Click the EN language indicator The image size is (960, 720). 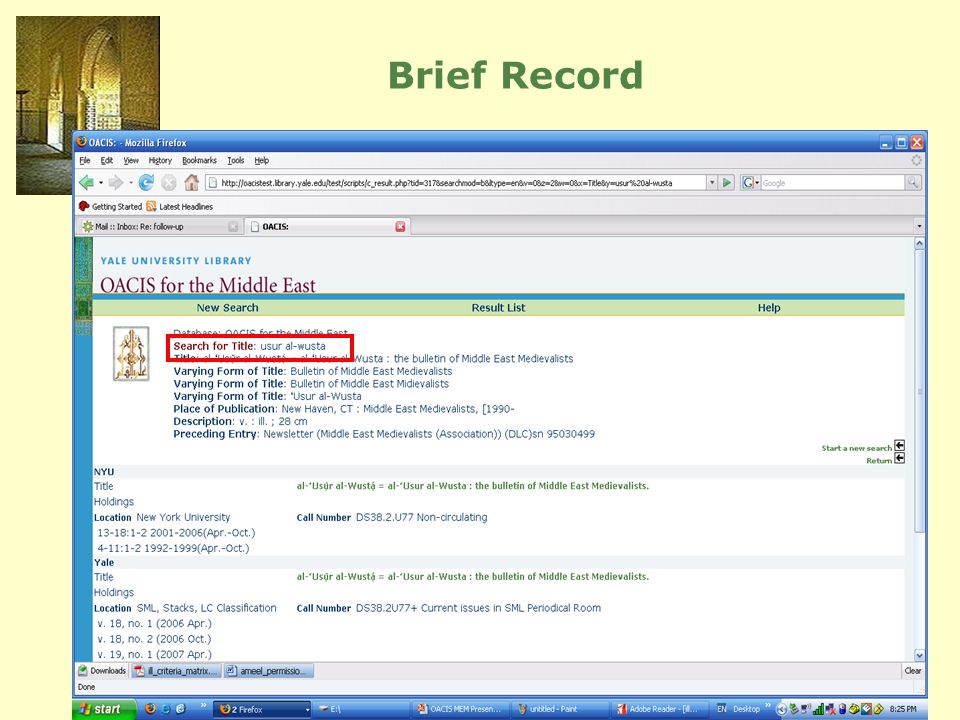click(x=722, y=709)
